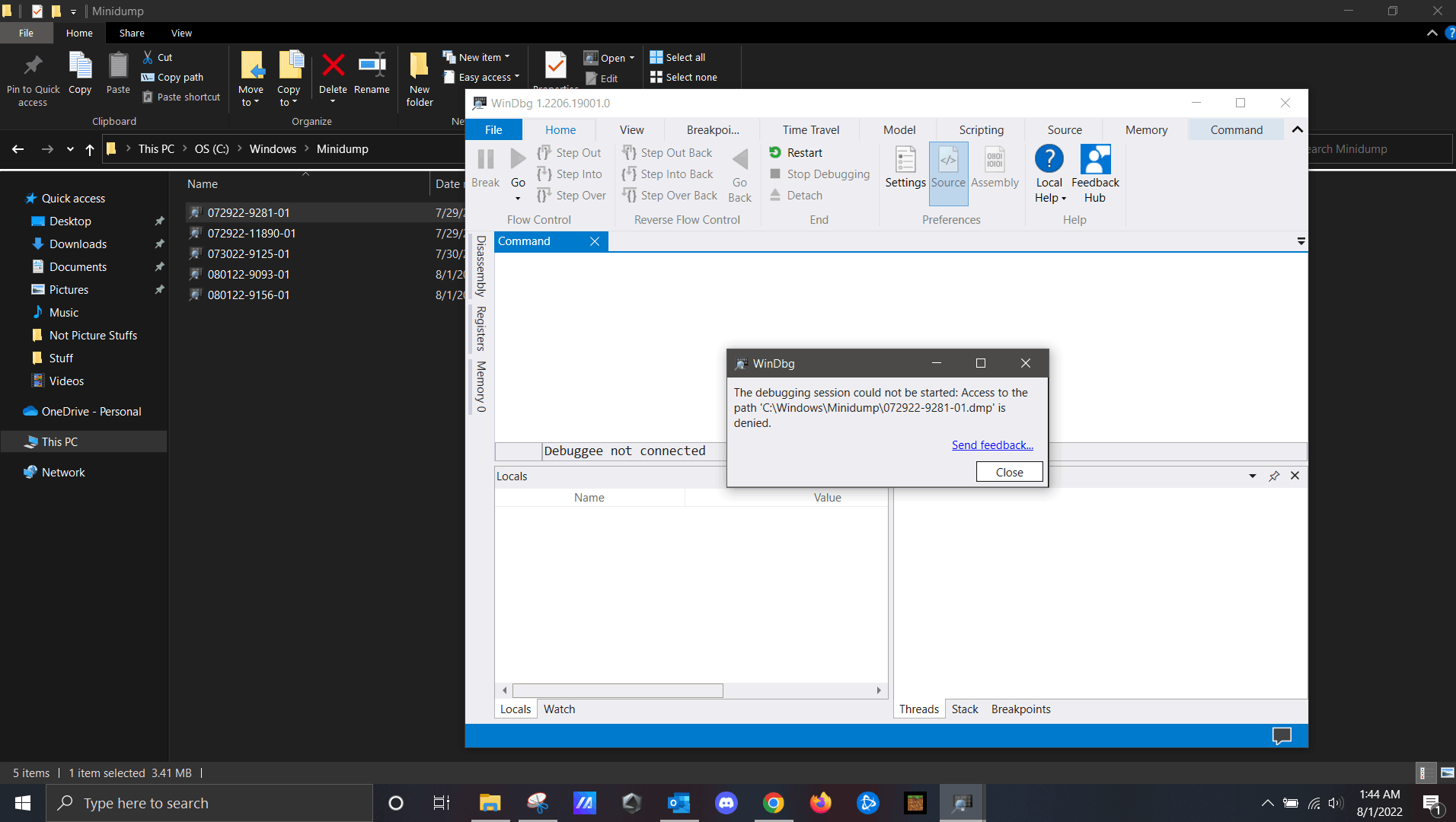1456x822 pixels.
Task: Click Restart in the End group
Action: [x=796, y=153]
